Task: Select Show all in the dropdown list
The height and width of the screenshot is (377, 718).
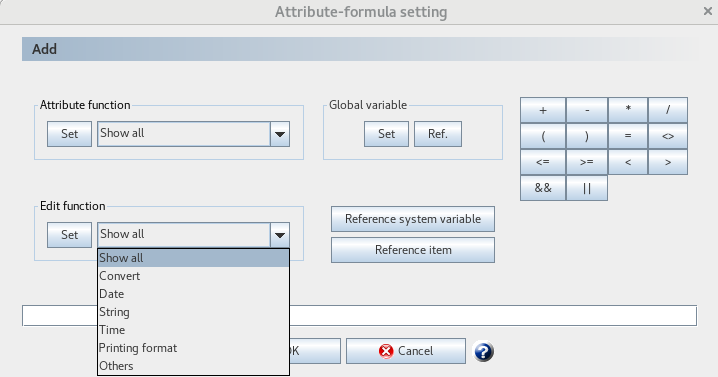Action: (193, 258)
